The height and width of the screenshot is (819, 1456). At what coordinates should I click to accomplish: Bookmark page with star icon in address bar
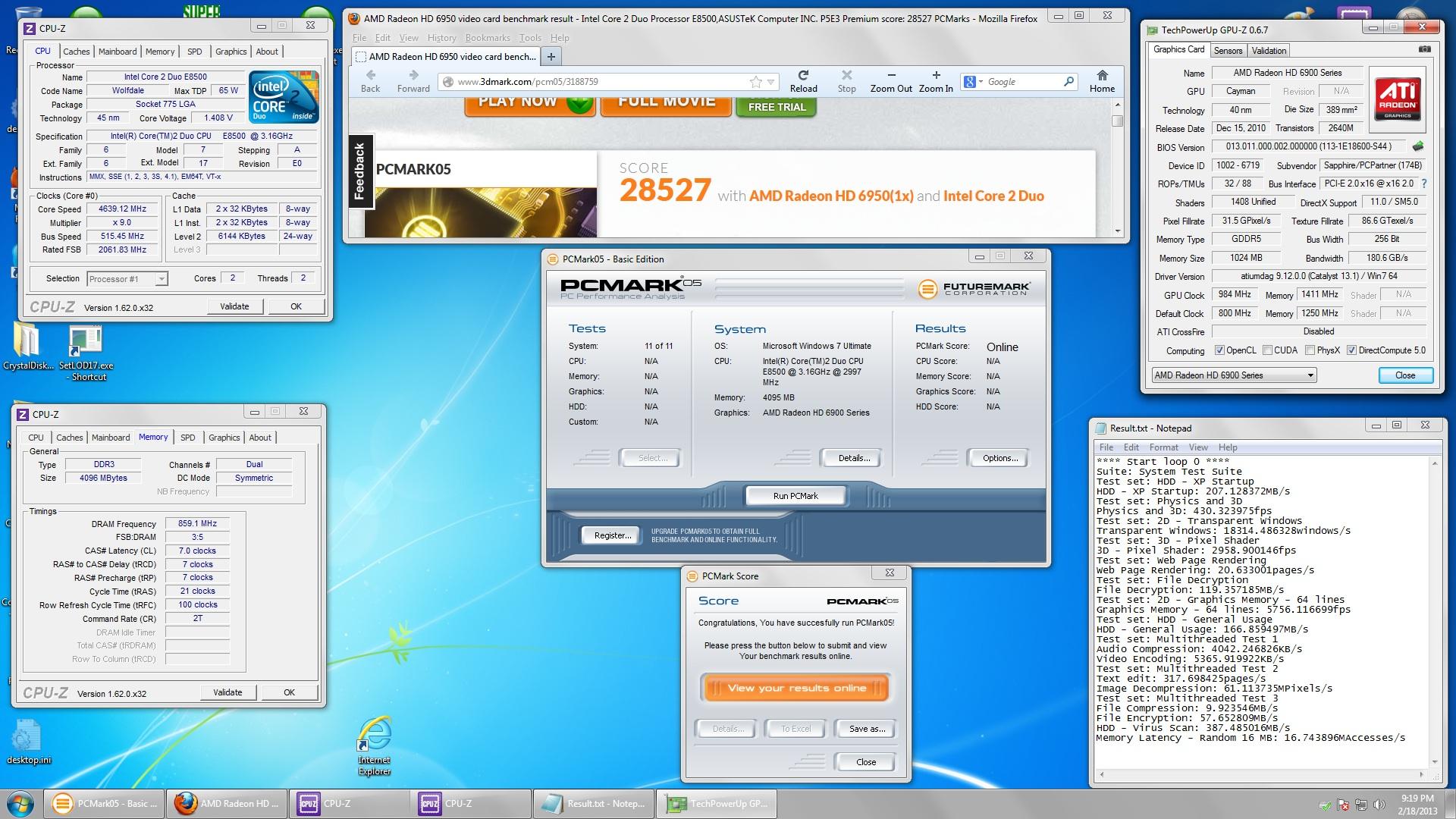(x=755, y=82)
